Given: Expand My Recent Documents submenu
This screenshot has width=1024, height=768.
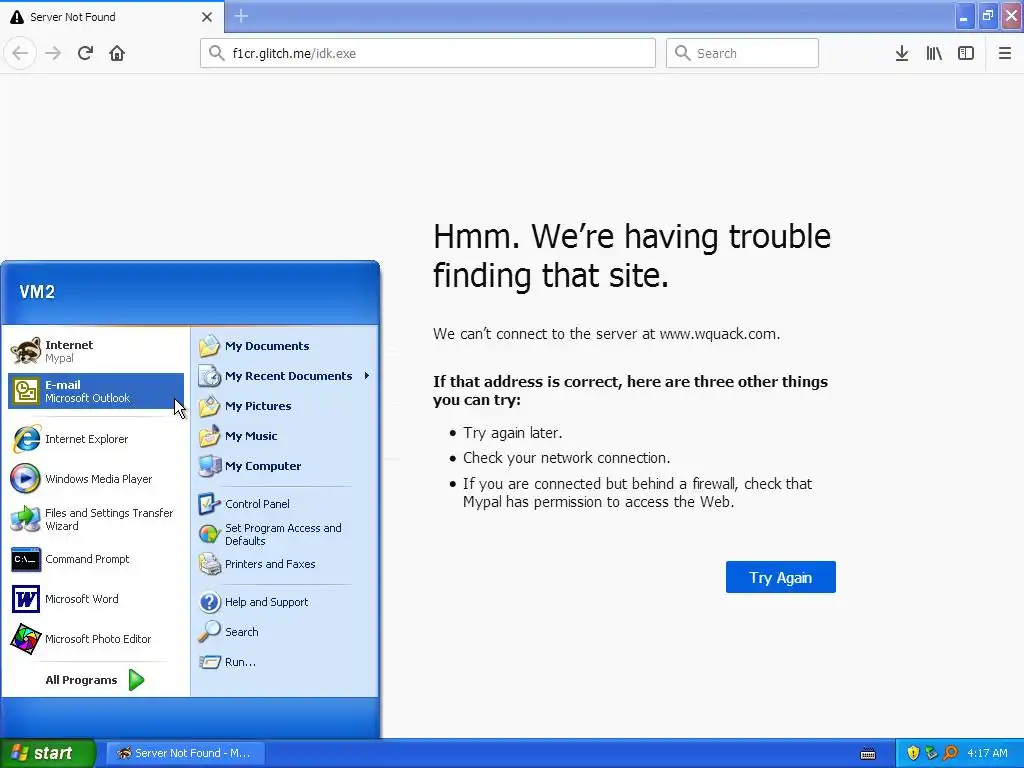Looking at the screenshot, I should click(284, 376).
